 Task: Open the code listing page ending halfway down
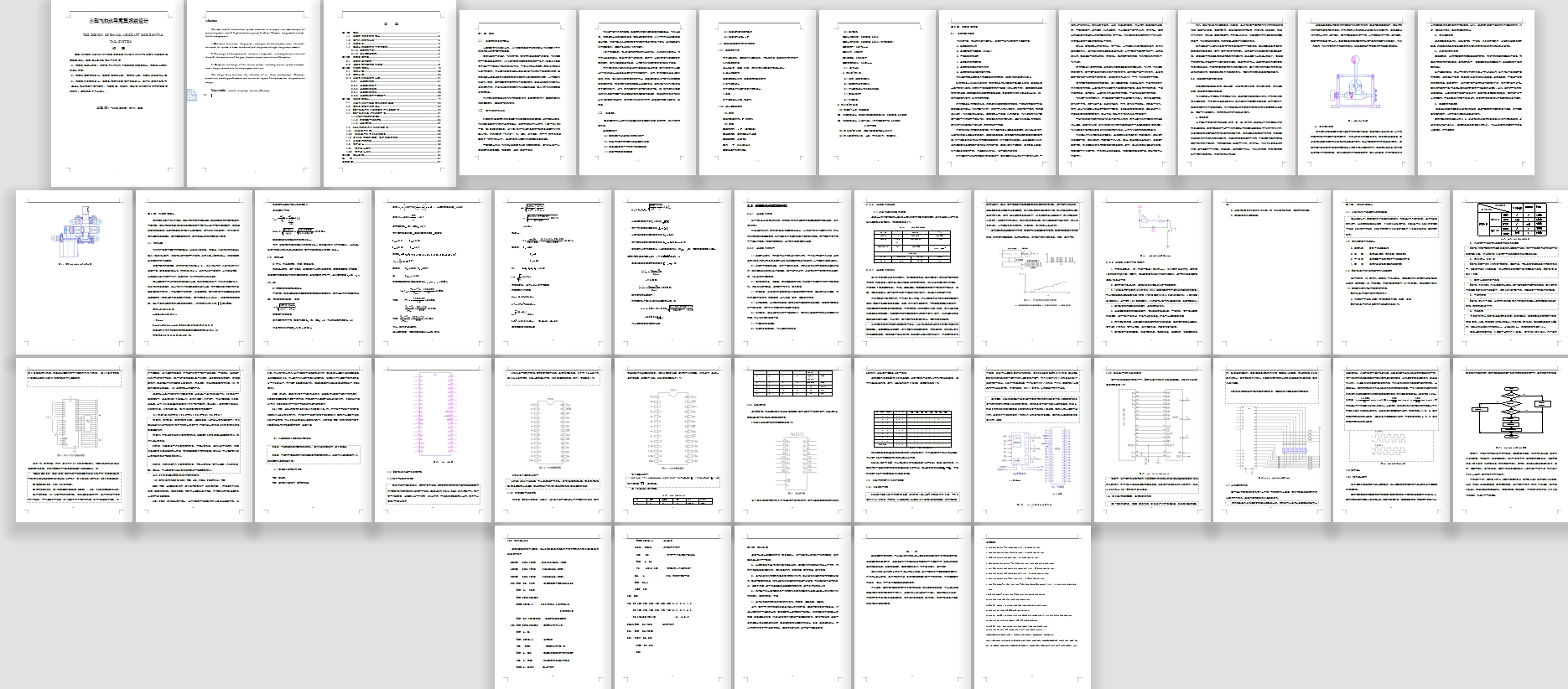coord(672,608)
